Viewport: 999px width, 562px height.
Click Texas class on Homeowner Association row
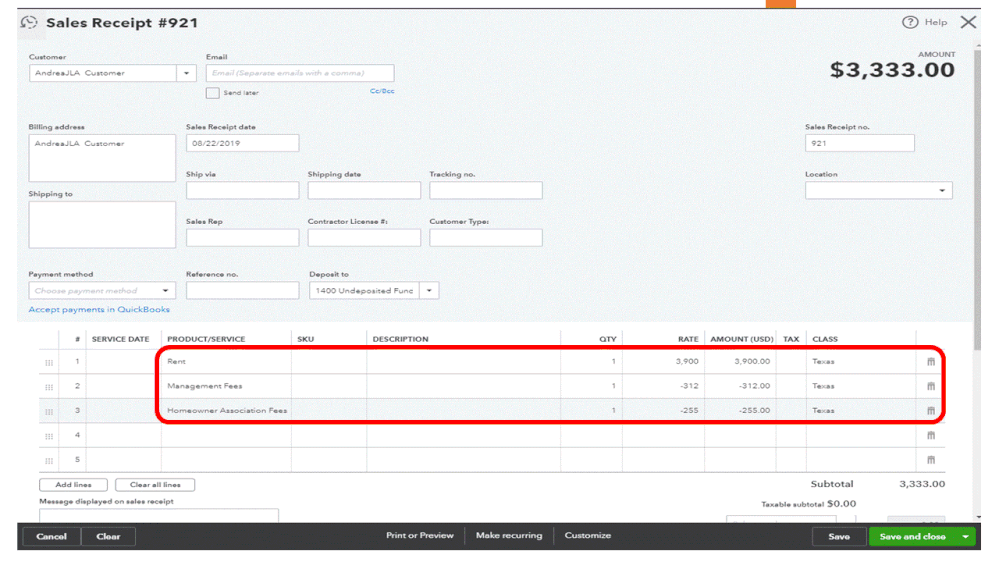coord(861,410)
